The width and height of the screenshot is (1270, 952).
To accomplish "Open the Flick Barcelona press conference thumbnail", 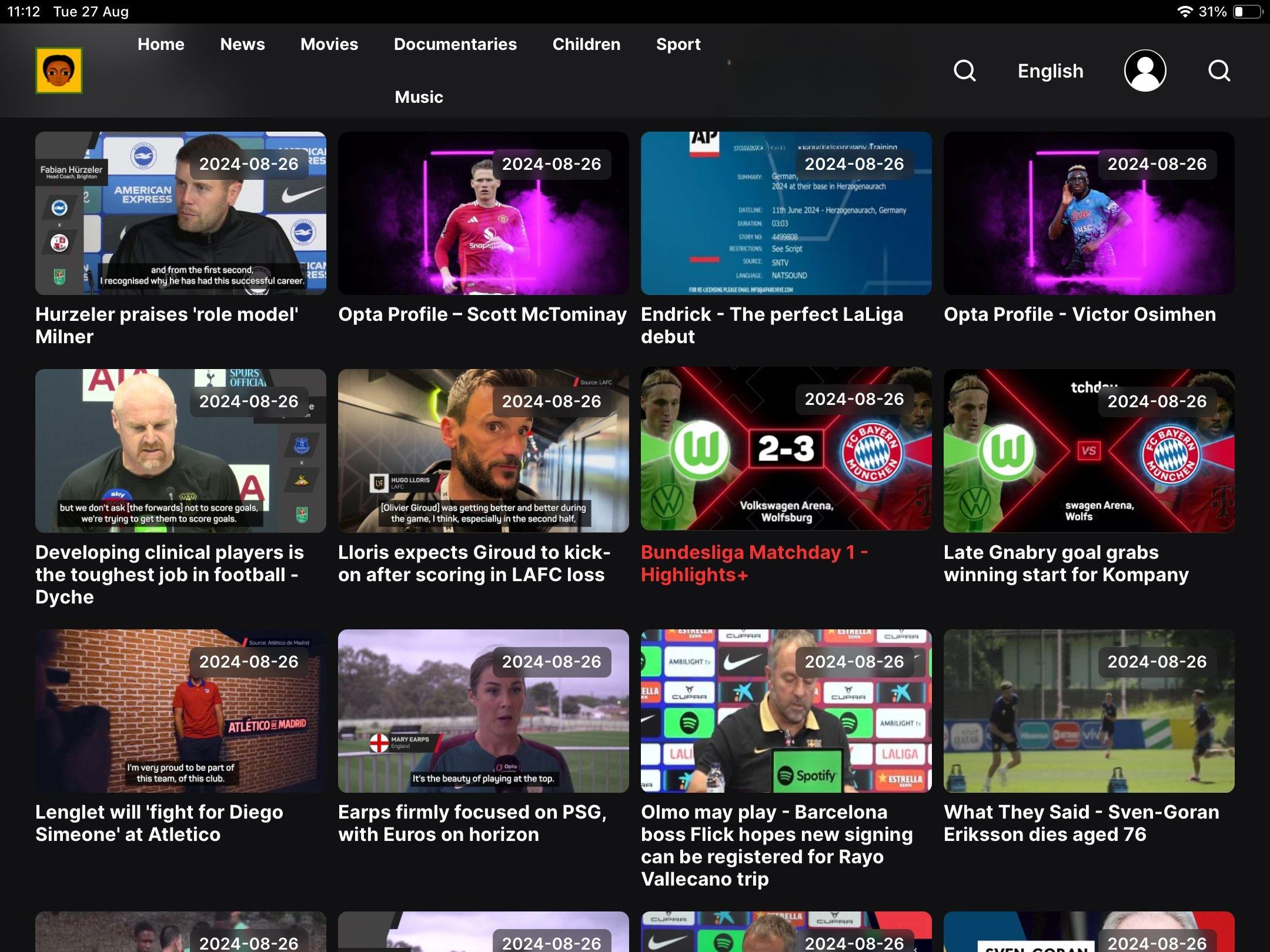I will tap(786, 711).
